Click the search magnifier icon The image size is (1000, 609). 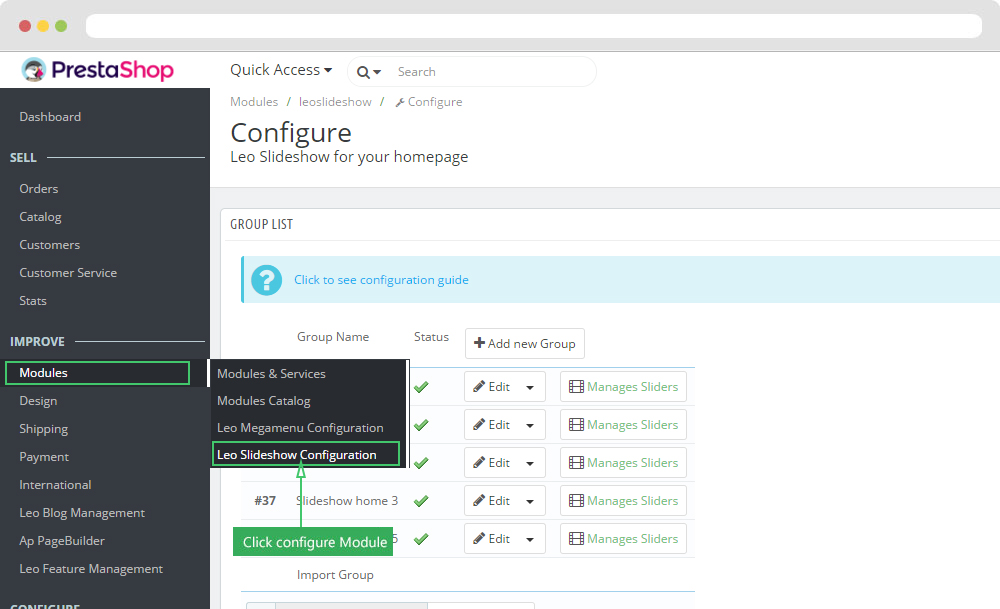pyautogui.click(x=363, y=72)
